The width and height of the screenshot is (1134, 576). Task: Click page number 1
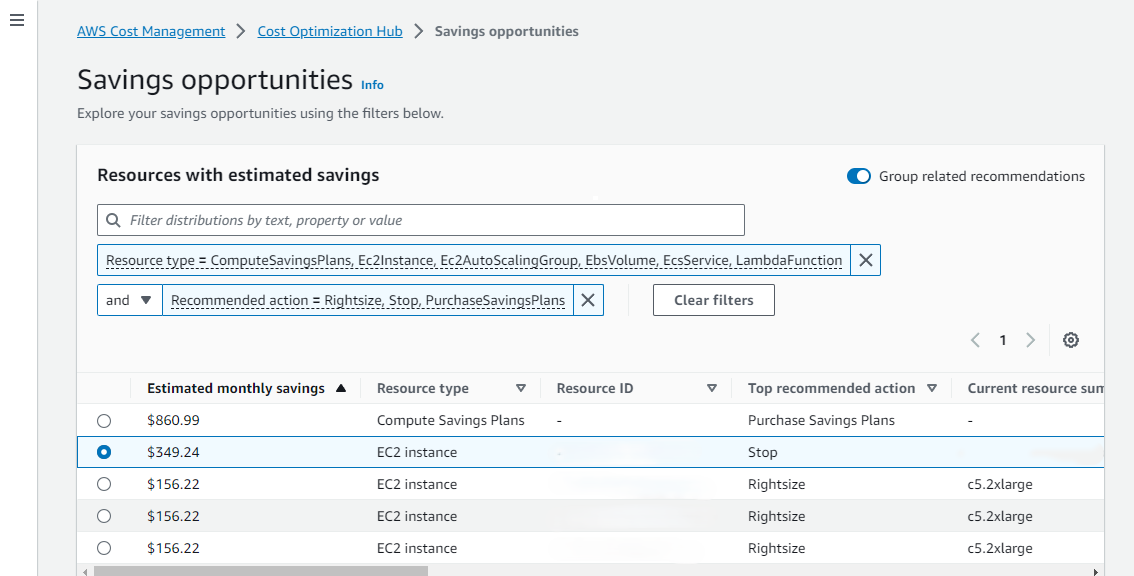1003,340
